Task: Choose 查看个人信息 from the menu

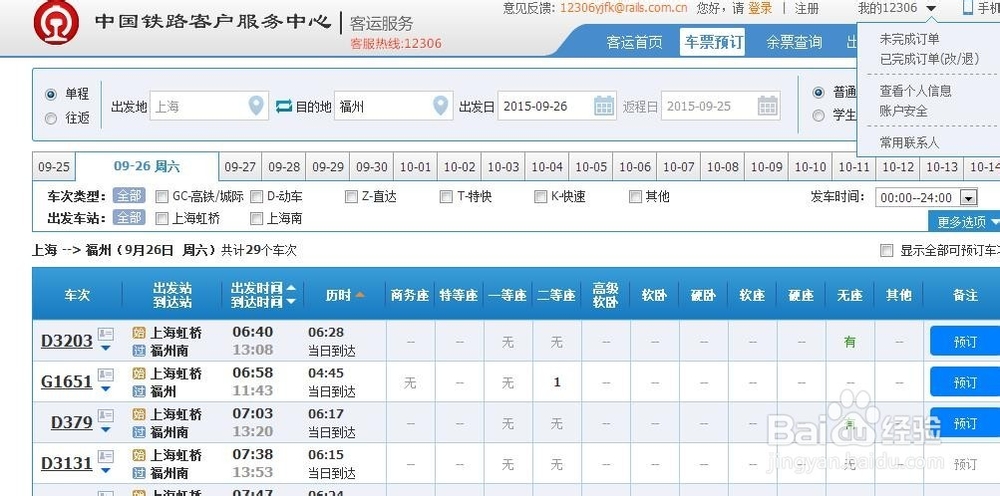Action: pos(915,91)
